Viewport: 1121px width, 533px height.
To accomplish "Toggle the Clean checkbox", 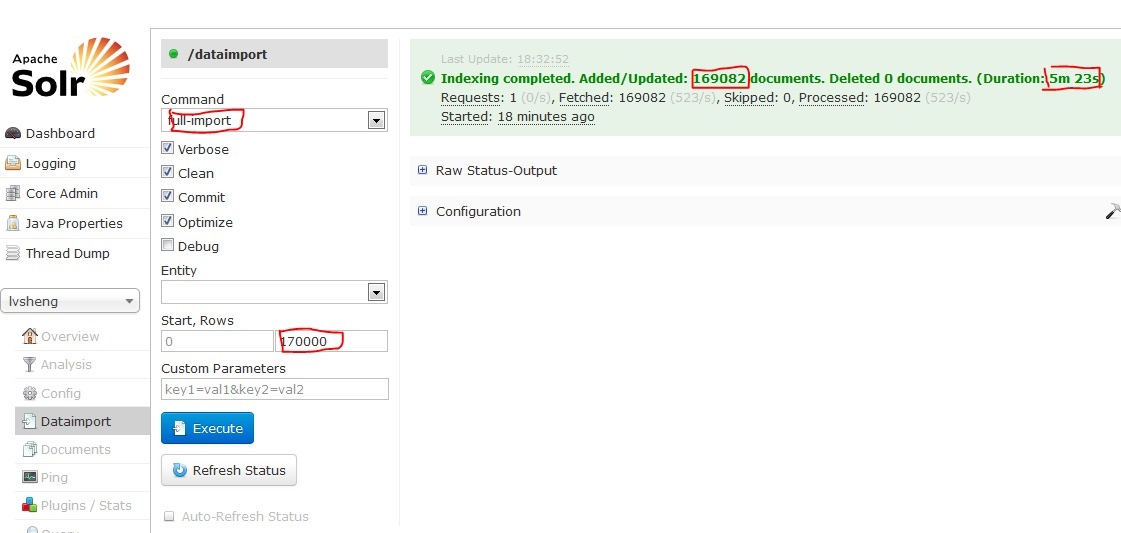I will [168, 172].
